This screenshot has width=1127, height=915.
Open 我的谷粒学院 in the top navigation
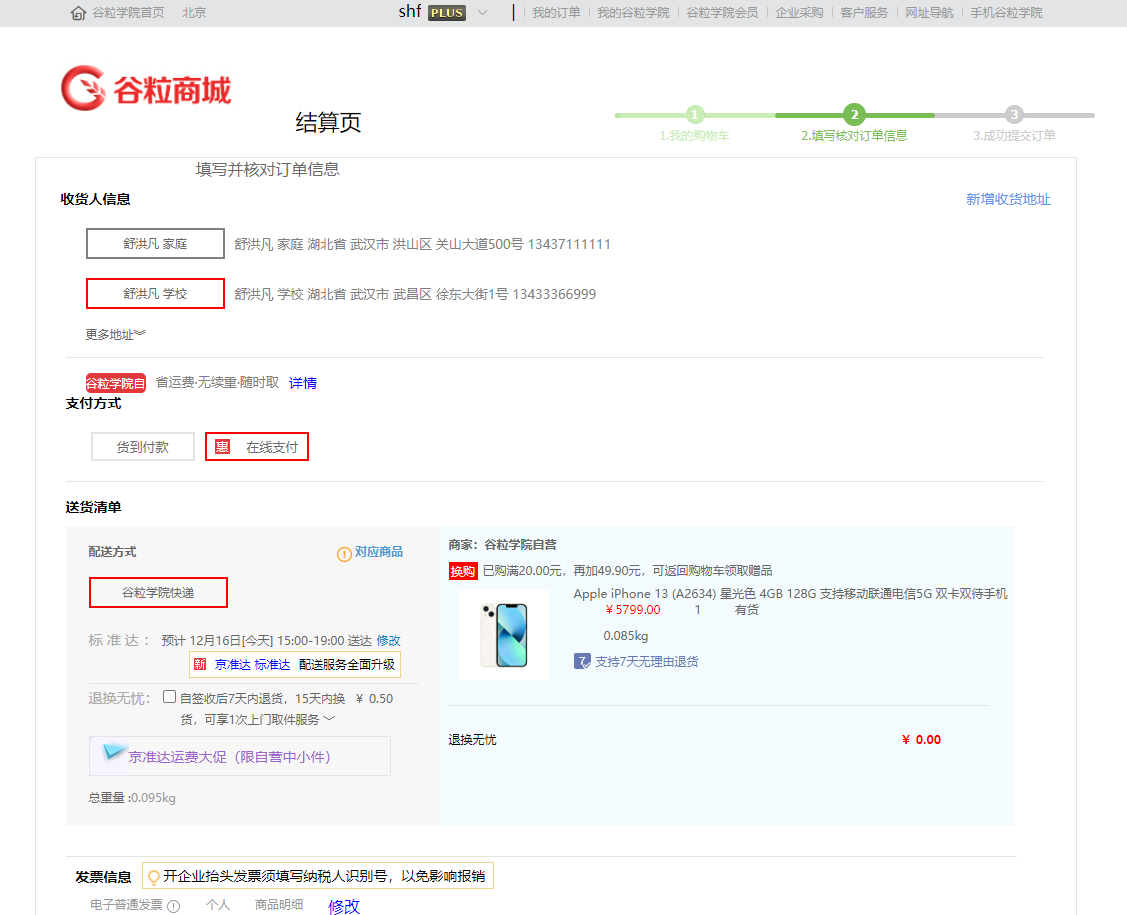[632, 13]
